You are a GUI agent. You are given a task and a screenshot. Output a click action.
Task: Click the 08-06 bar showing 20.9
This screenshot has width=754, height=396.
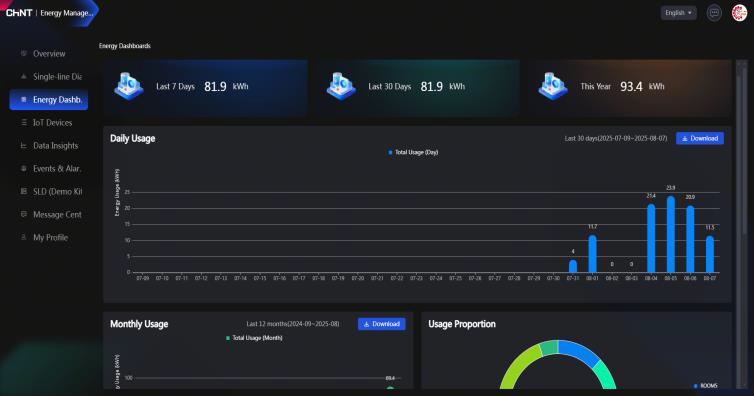tap(690, 239)
